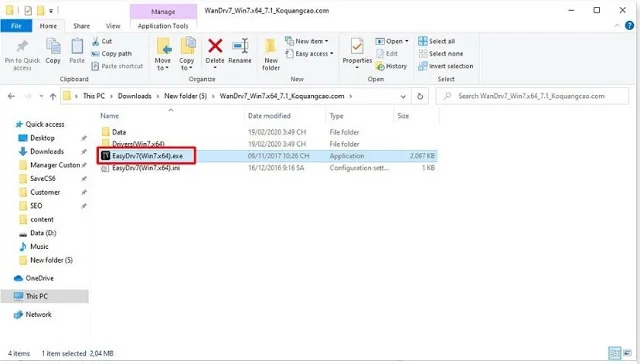Select Drivers(Win7.x64) folder
Viewport: 640px width, 364px height.
138,144
